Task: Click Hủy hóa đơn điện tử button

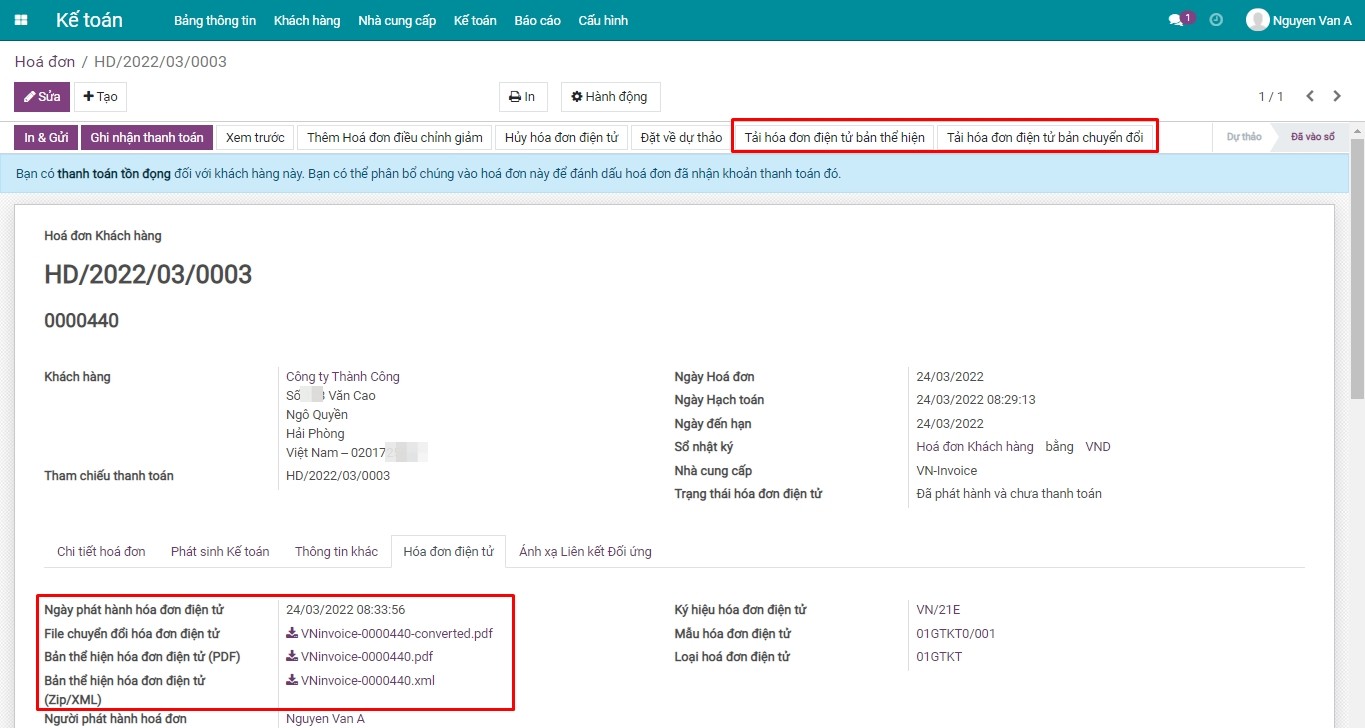Action: (x=561, y=137)
